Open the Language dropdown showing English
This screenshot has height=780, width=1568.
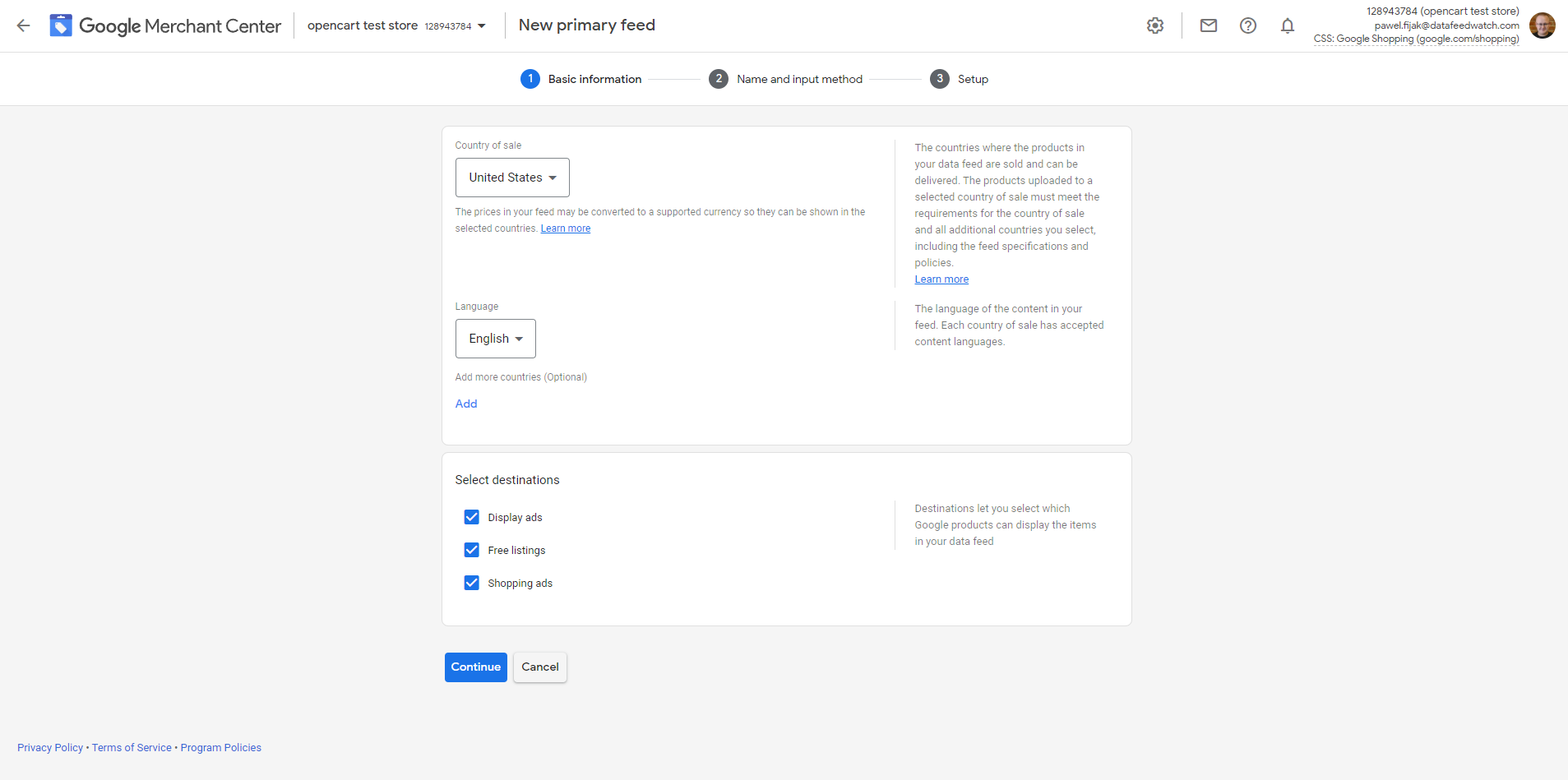pyautogui.click(x=495, y=338)
